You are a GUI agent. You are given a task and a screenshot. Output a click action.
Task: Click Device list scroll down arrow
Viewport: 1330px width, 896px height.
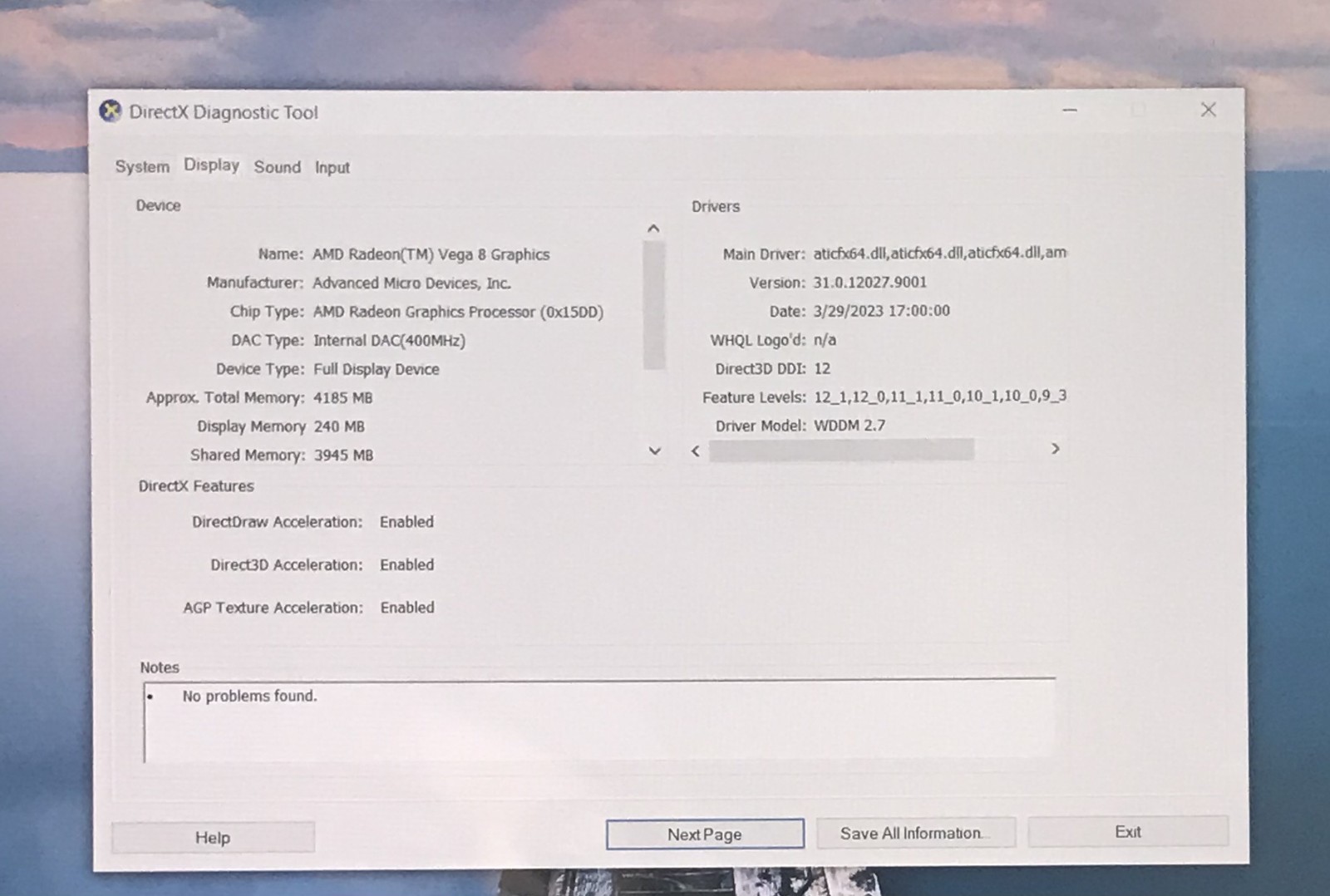point(654,451)
